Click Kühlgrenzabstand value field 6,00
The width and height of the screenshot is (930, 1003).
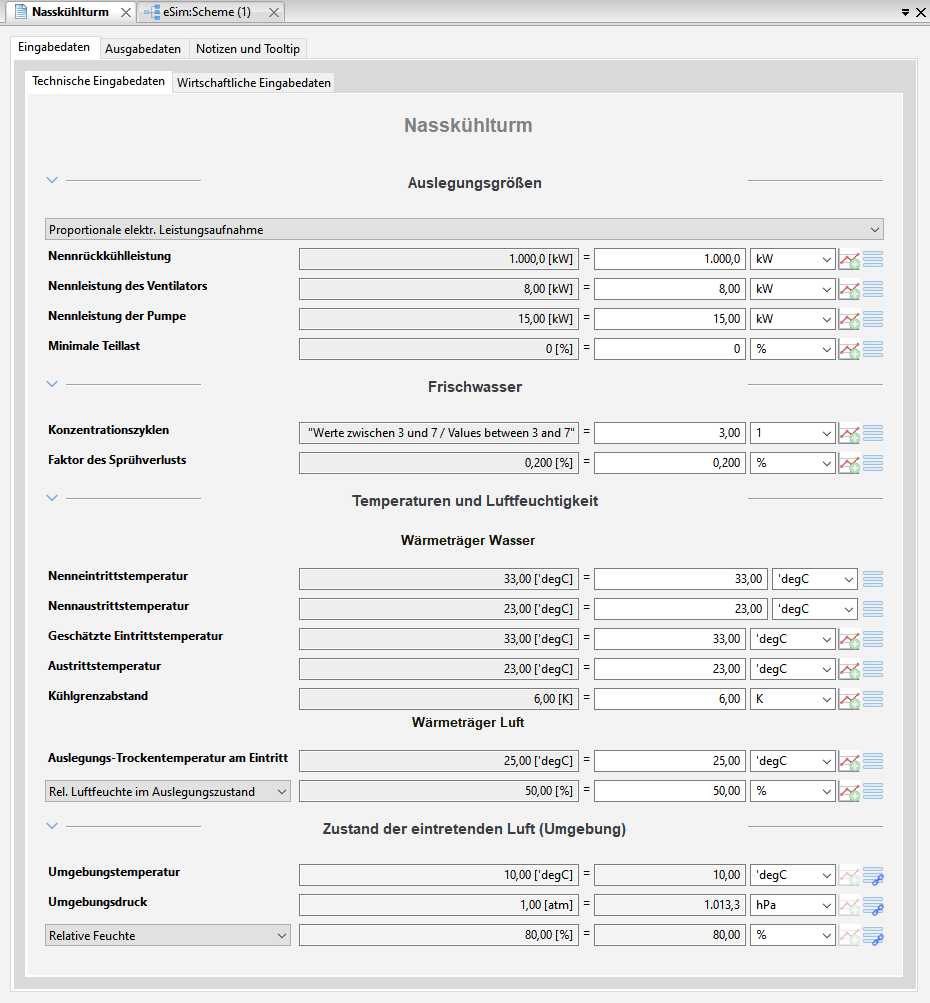[670, 699]
